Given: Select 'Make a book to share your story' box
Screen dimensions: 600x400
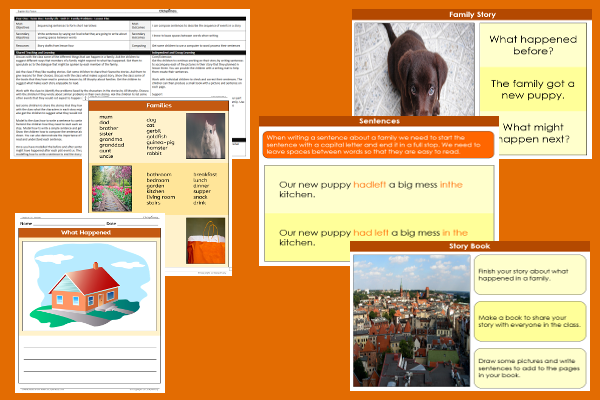Looking at the screenshot, I should 530,321.
